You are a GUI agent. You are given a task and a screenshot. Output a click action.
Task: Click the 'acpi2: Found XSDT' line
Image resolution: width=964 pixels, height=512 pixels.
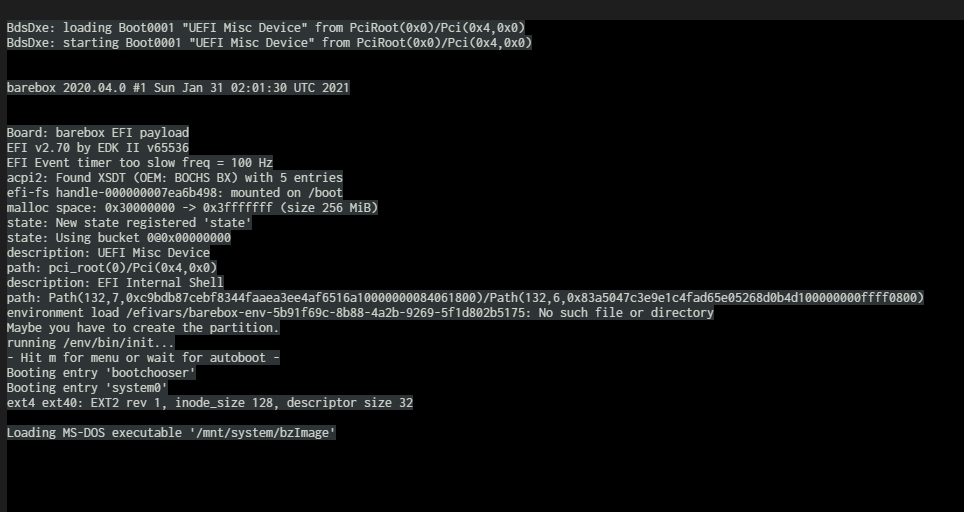175,178
